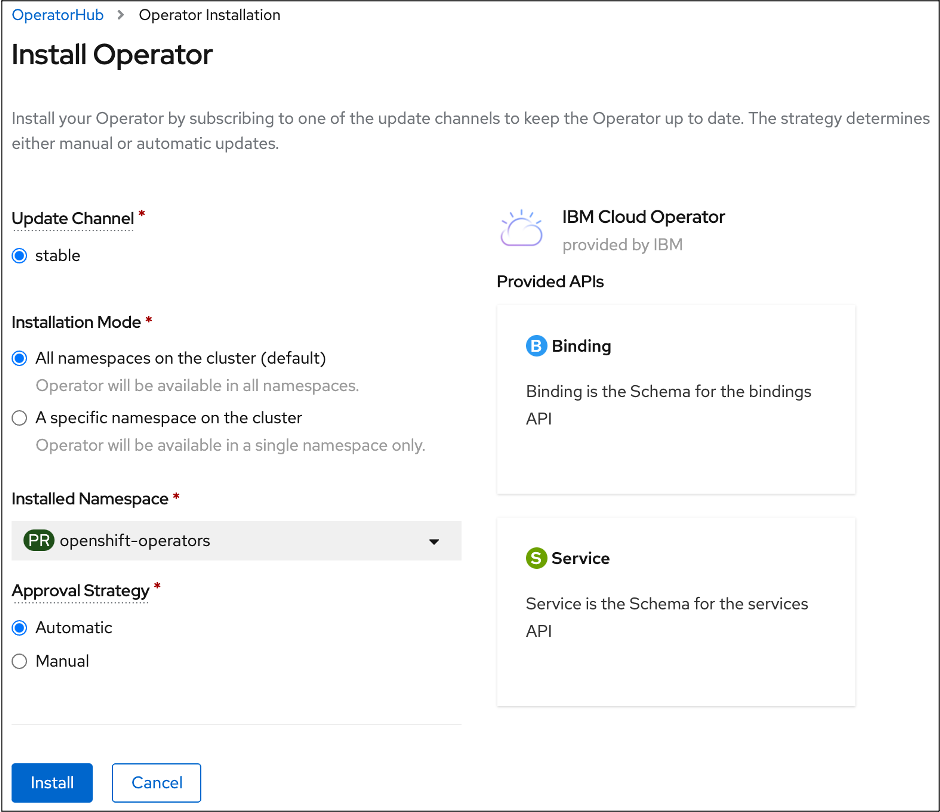Click the Operator Installation breadcrumb item
940x812 pixels.
click(x=210, y=15)
